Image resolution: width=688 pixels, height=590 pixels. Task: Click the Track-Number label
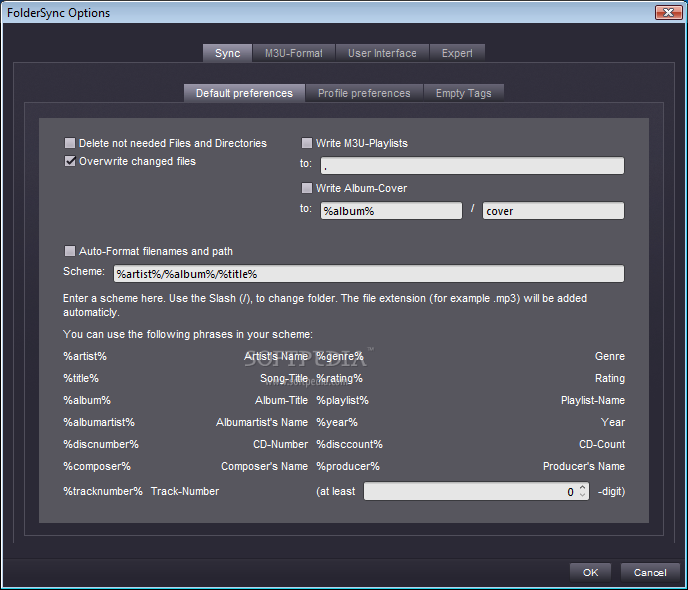(185, 491)
